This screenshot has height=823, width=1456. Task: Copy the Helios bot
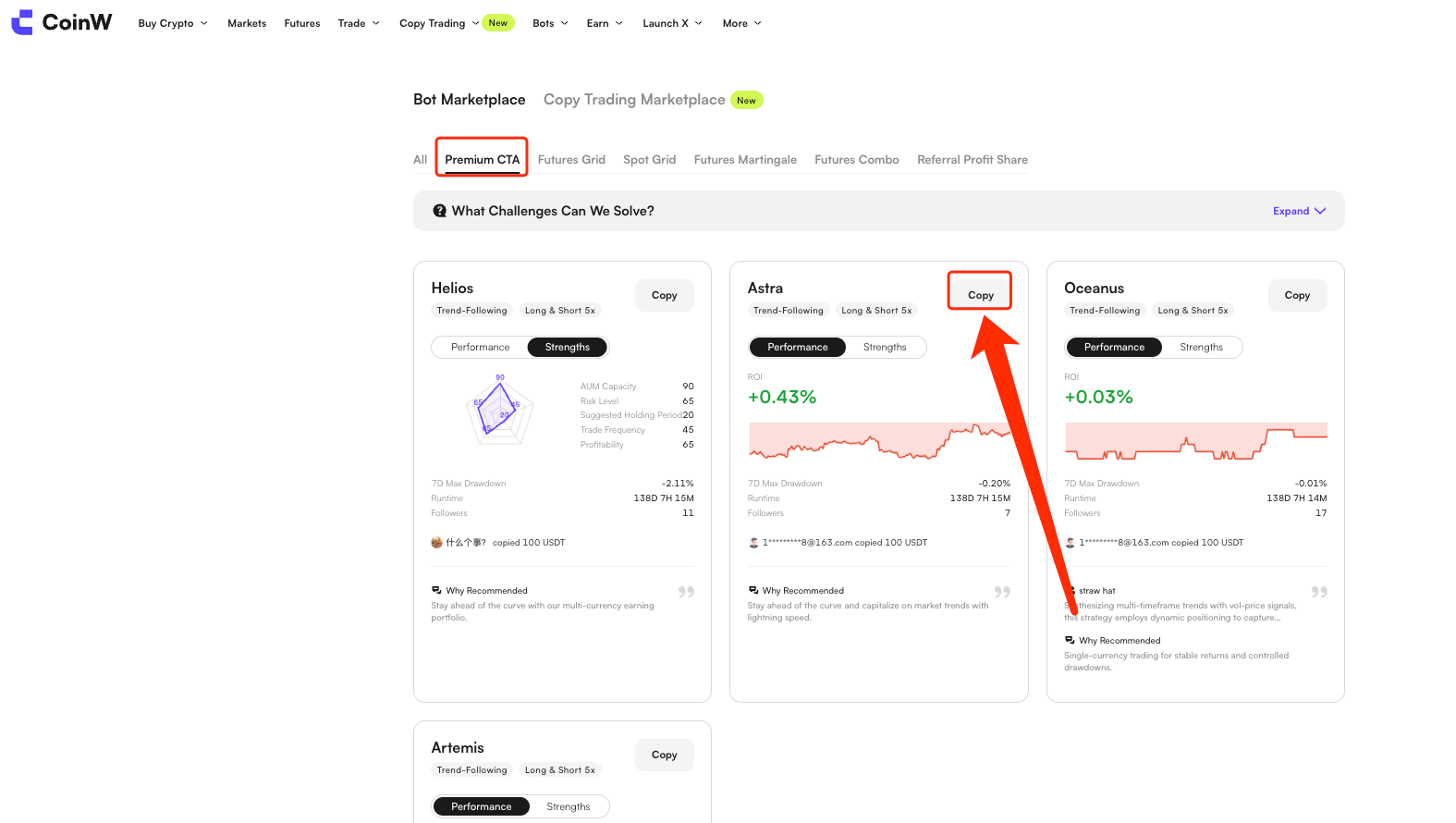[665, 295]
